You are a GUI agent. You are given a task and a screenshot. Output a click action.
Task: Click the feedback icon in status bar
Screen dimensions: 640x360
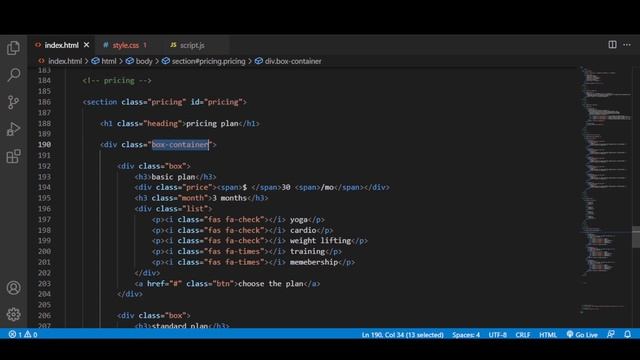(x=611, y=334)
